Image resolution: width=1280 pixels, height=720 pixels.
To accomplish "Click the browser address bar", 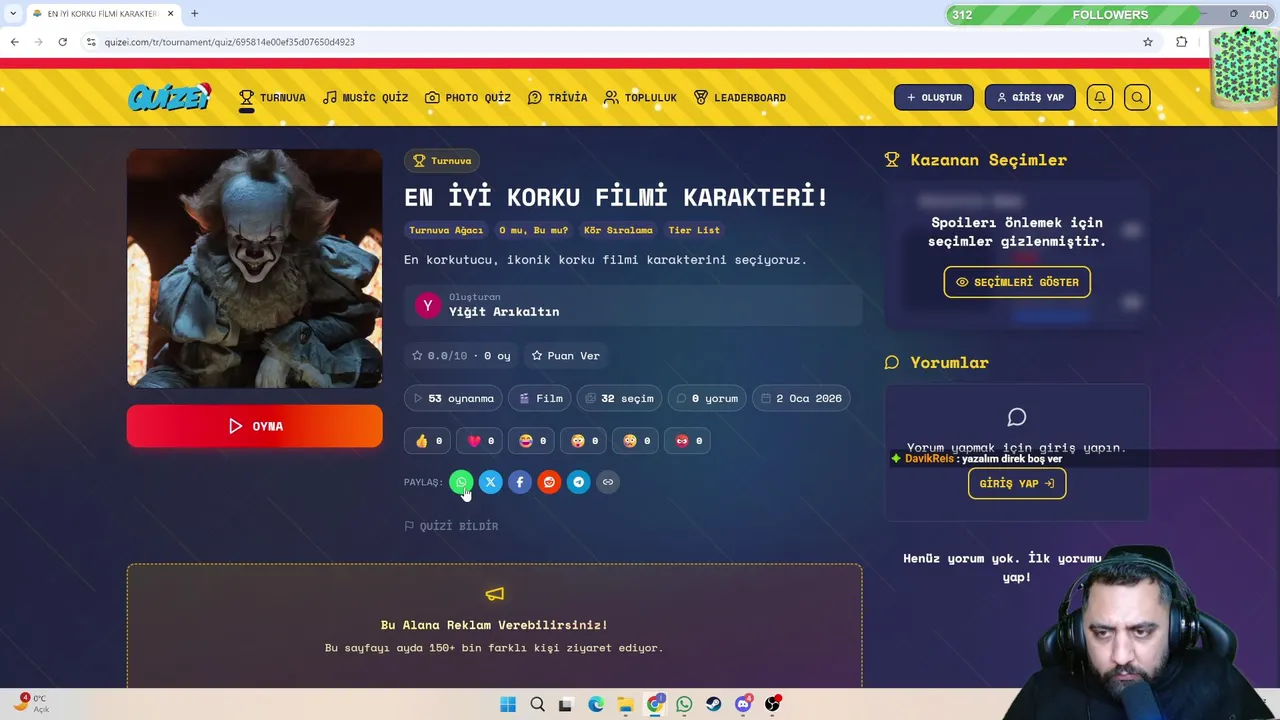I will pyautogui.click(x=610, y=42).
